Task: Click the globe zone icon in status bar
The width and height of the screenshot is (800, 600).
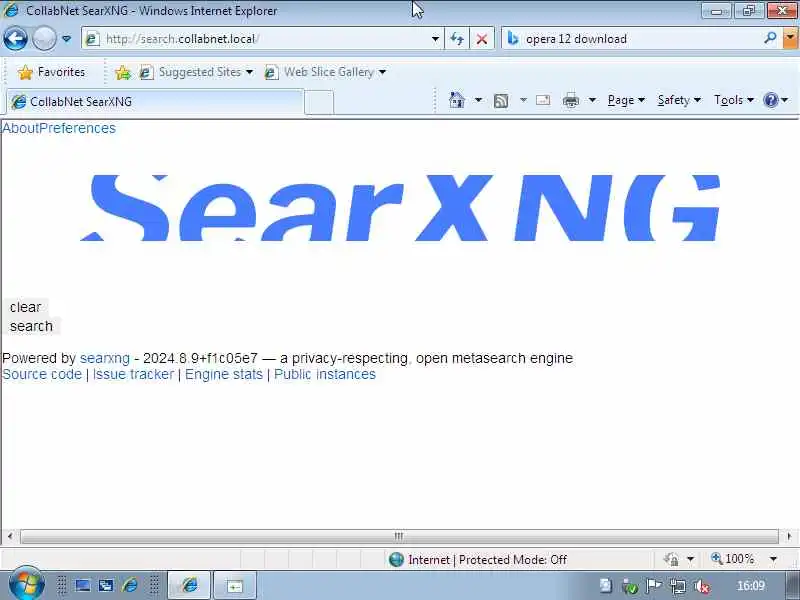Action: click(x=396, y=560)
